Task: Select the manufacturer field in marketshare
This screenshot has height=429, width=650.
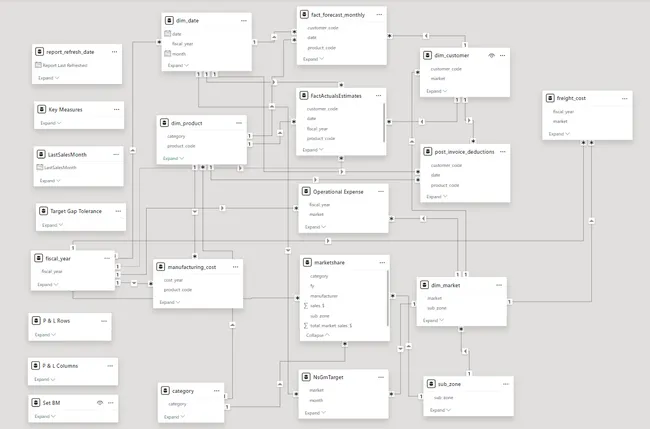Action: pyautogui.click(x=324, y=296)
